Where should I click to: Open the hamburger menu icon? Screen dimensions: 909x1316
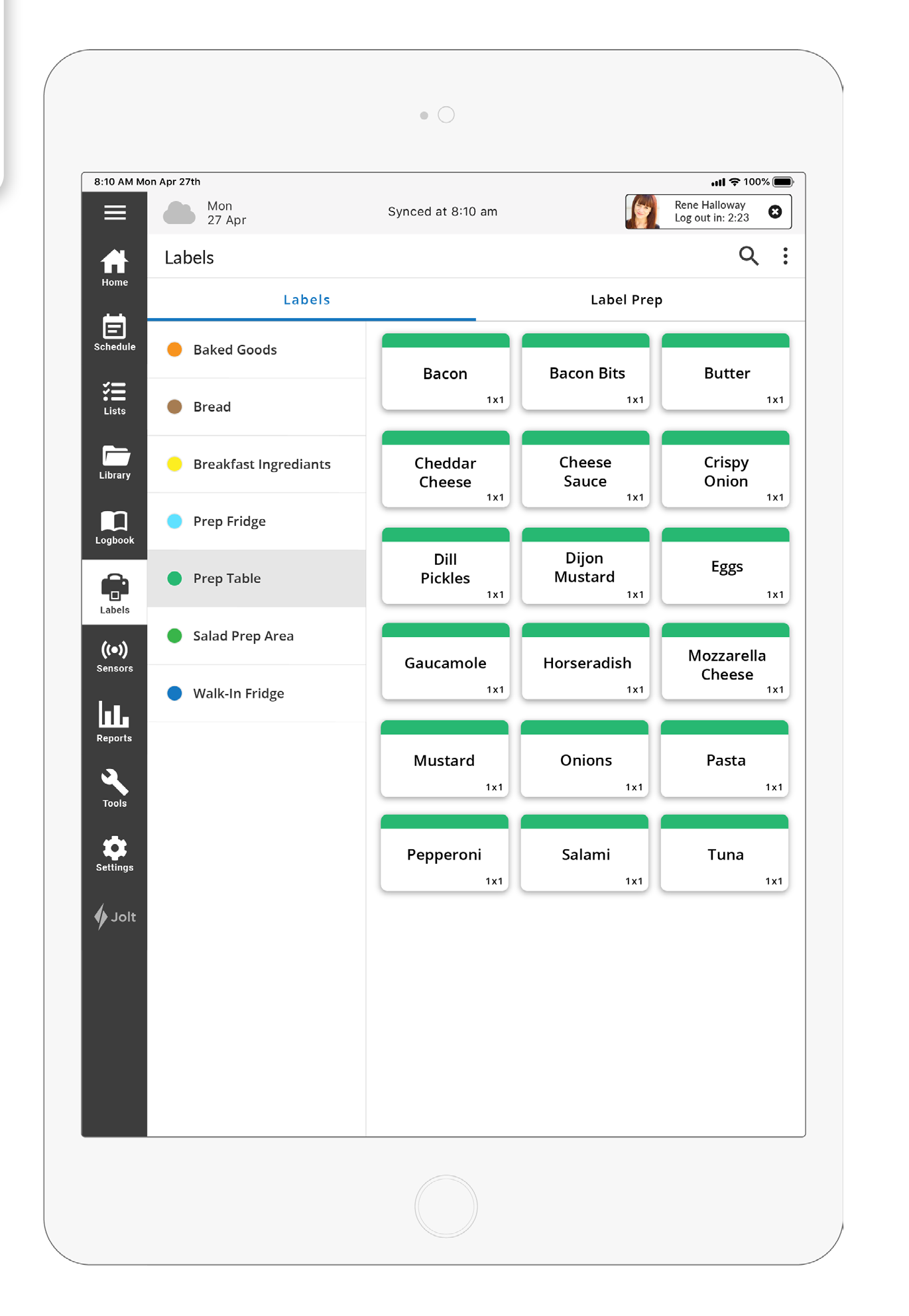pos(115,212)
